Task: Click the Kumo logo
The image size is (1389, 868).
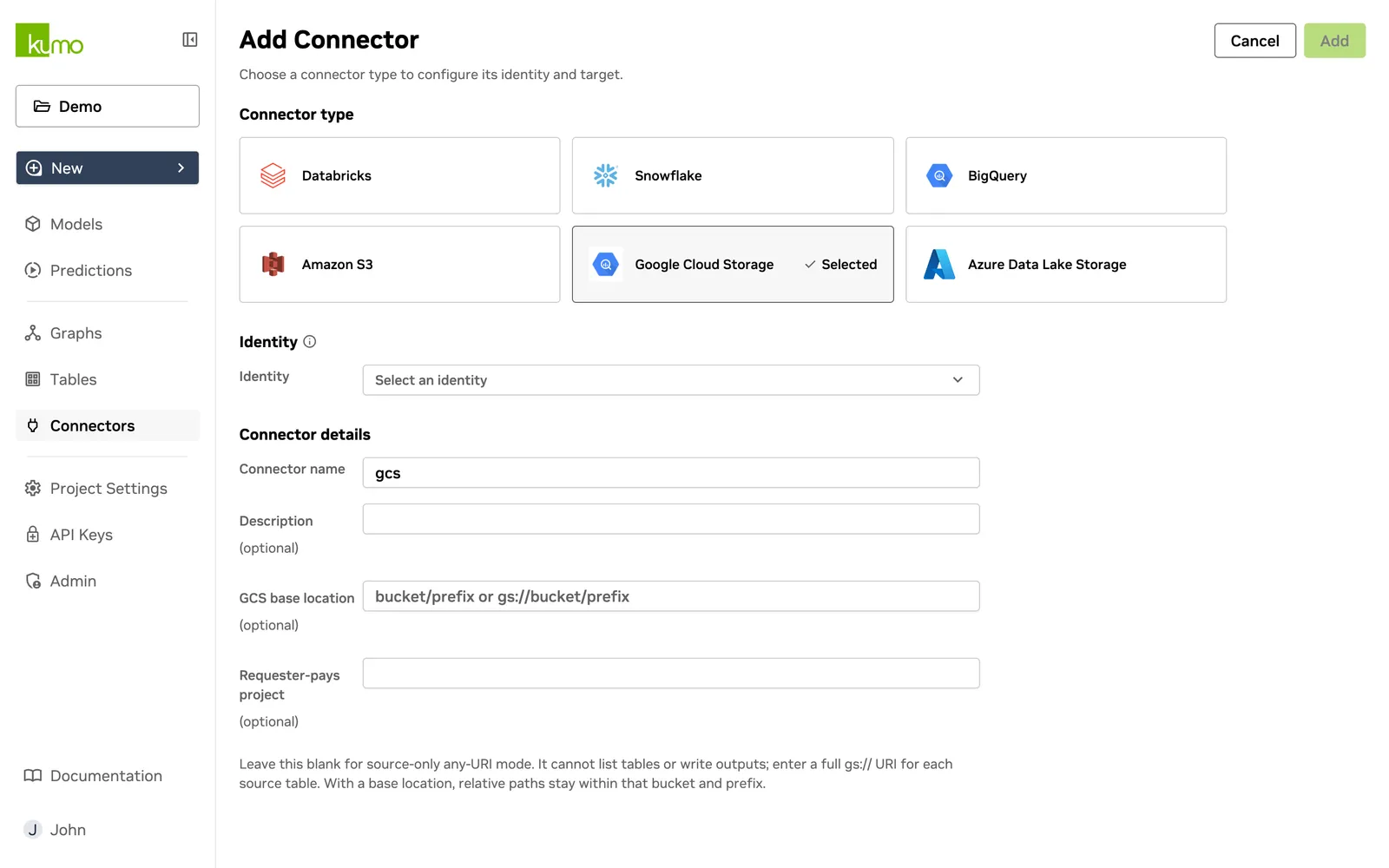Action: 49,41
